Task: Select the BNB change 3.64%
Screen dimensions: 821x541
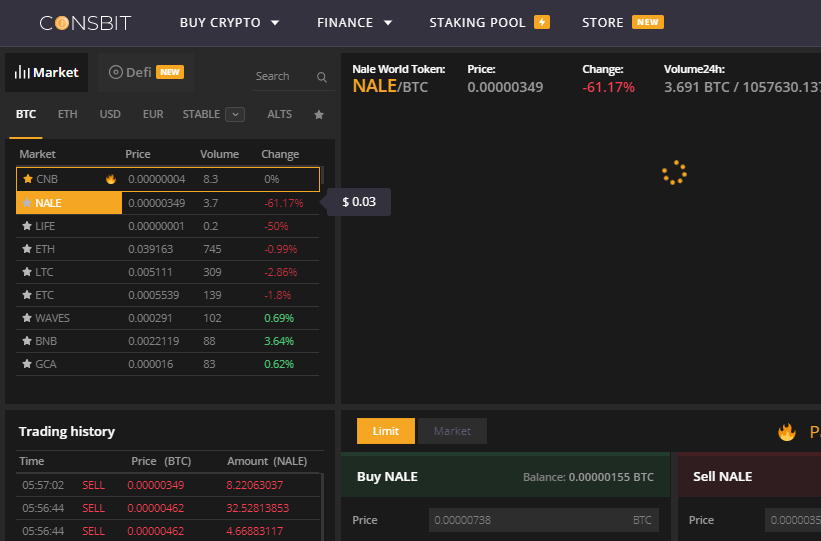Action: [279, 341]
